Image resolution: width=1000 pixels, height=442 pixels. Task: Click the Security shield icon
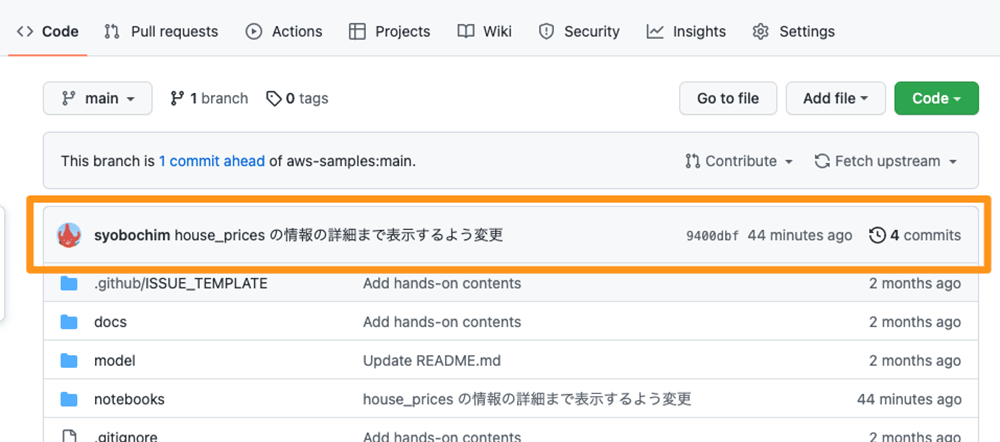pos(547,31)
